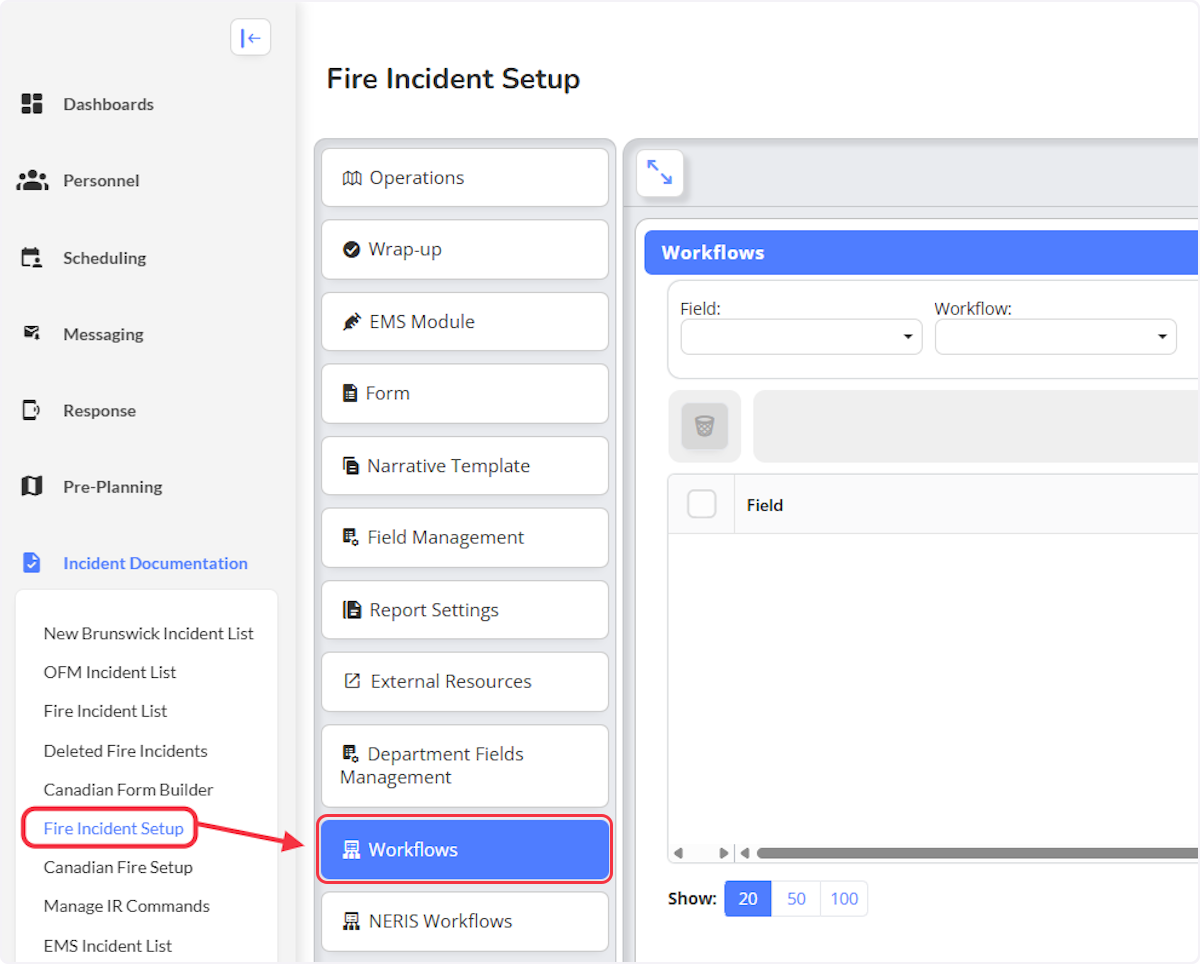Open Messaging in the sidebar
The image size is (1200, 964).
click(x=103, y=334)
